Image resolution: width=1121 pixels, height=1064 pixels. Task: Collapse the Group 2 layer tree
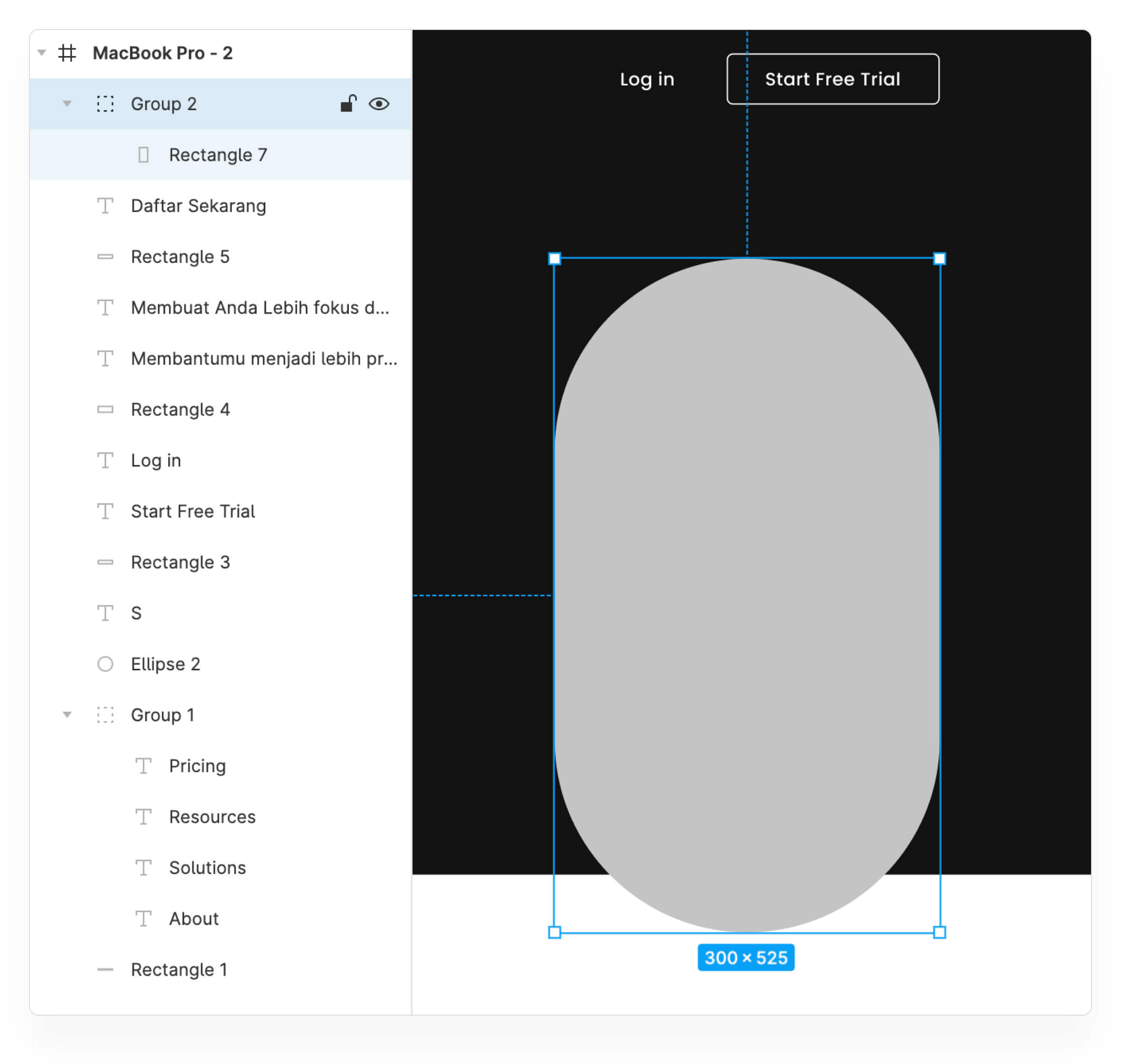[x=67, y=104]
